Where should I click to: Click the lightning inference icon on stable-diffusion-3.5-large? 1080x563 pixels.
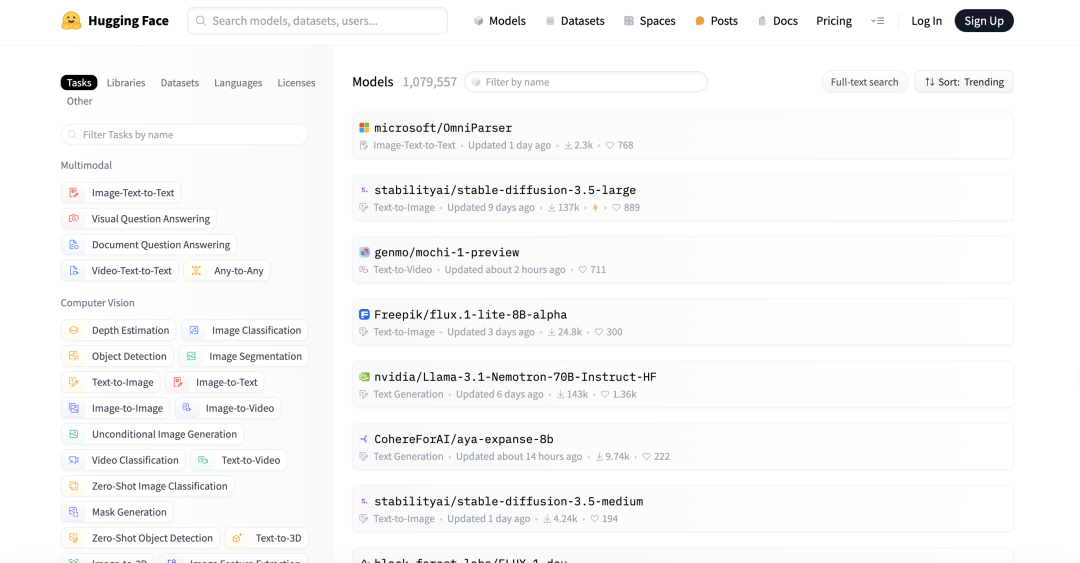tap(595, 207)
